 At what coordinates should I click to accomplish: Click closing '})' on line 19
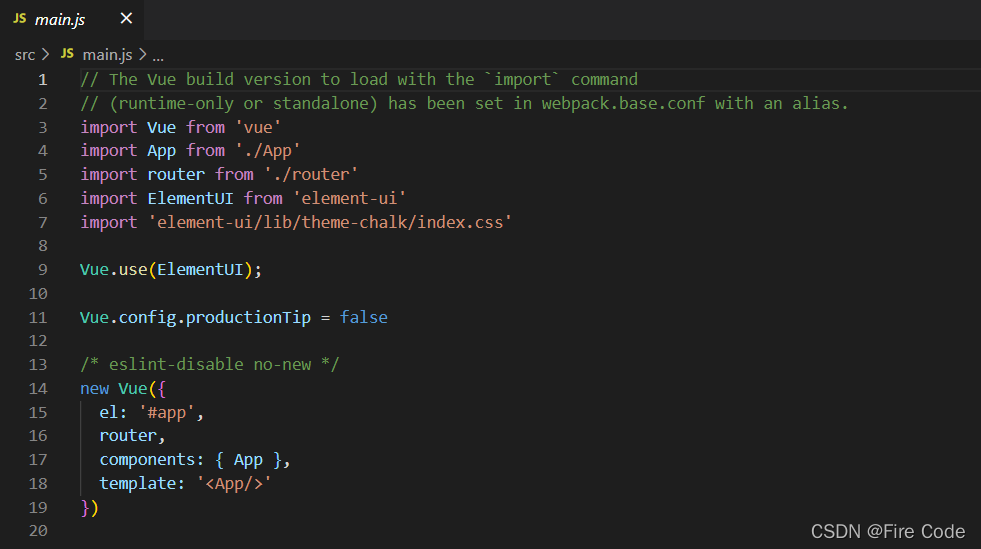pyautogui.click(x=89, y=507)
